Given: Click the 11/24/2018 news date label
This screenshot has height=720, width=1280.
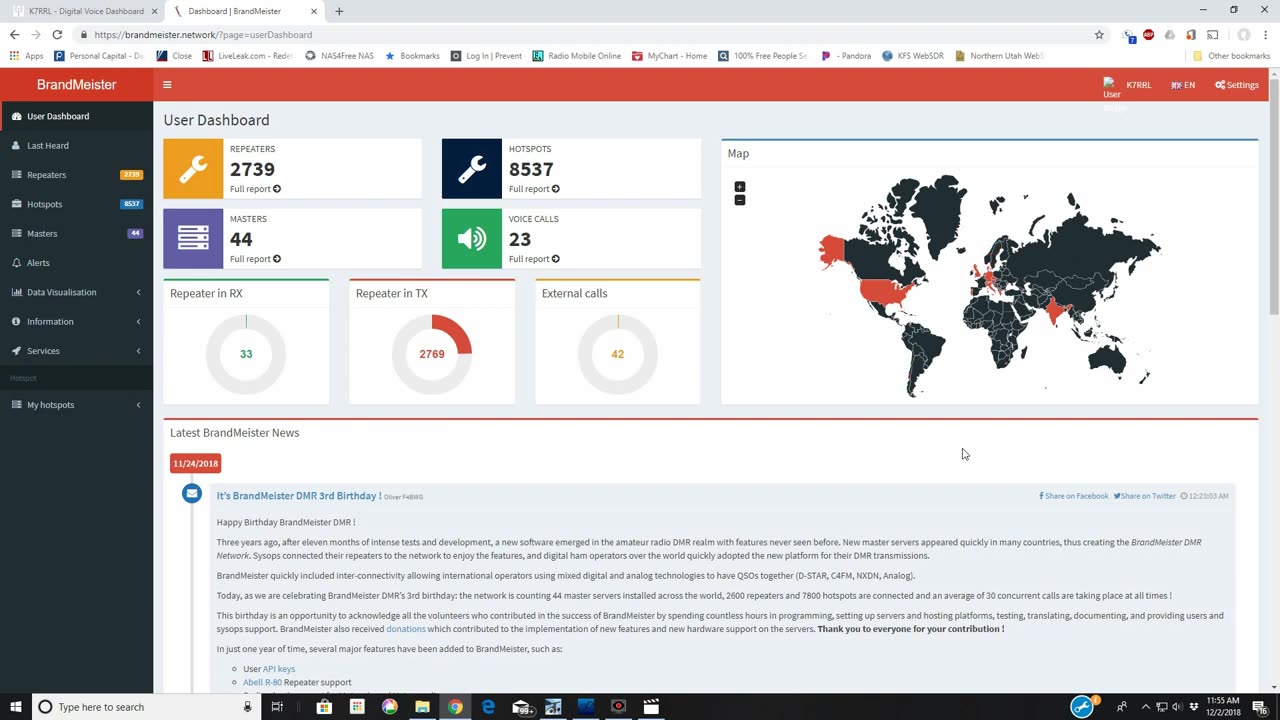Looking at the screenshot, I should 195,463.
